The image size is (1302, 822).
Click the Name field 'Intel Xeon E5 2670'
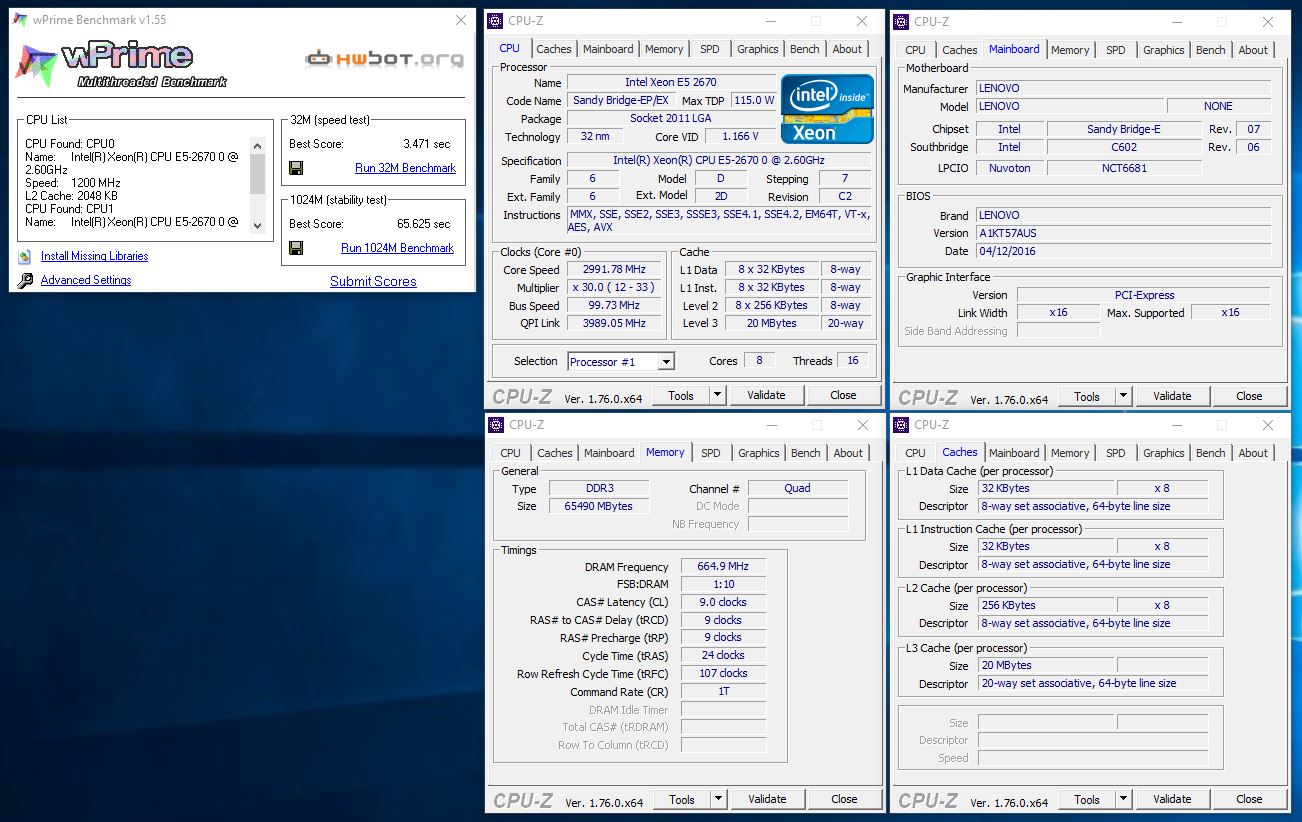(x=671, y=82)
